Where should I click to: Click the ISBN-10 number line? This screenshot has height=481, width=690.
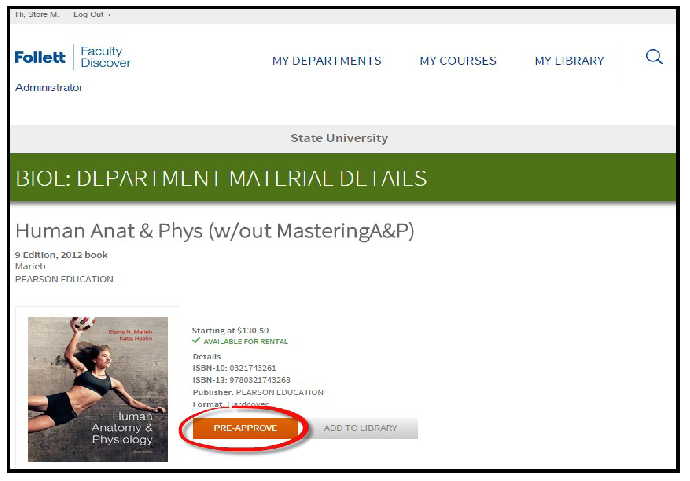pyautogui.click(x=234, y=368)
